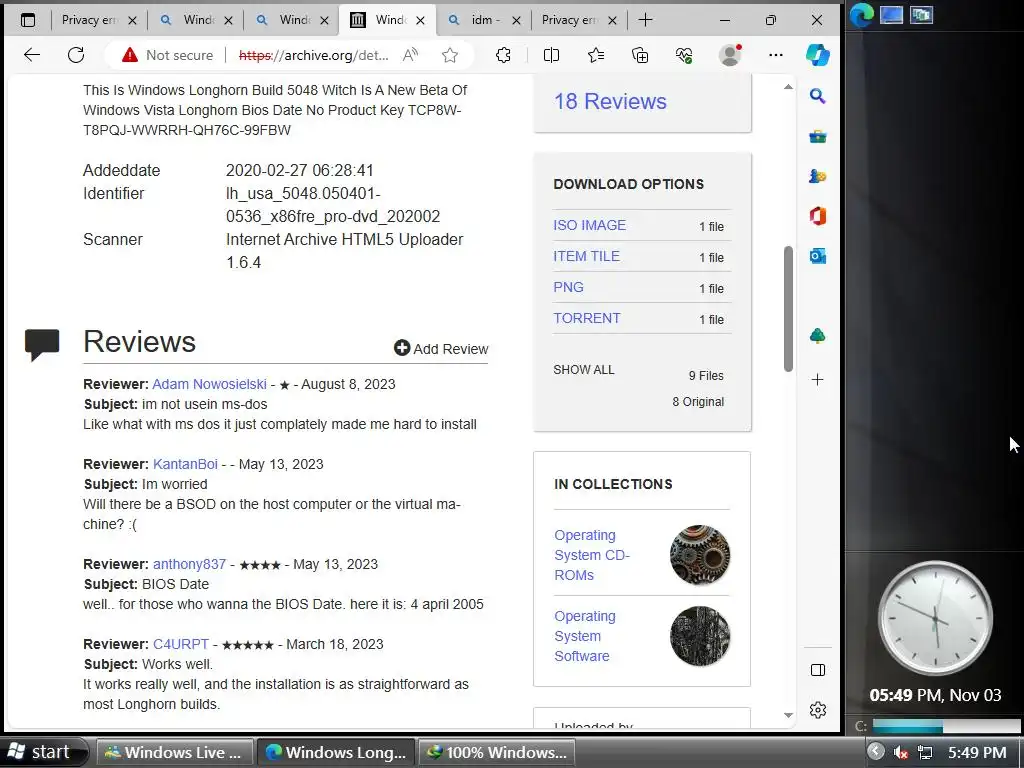Open sidebar settings gear icon

(x=818, y=710)
